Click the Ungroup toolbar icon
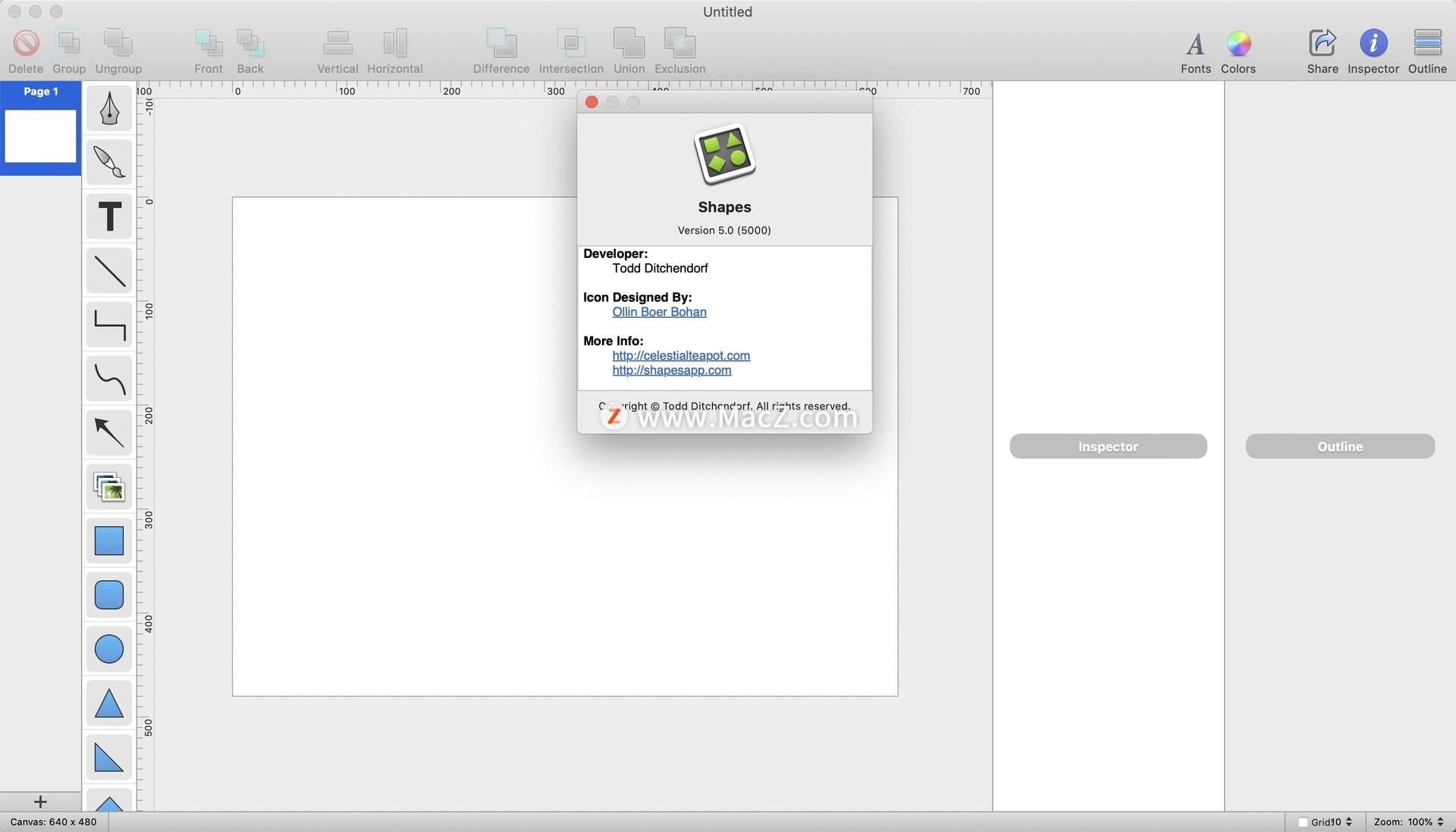The image size is (1456, 832). coord(118,43)
